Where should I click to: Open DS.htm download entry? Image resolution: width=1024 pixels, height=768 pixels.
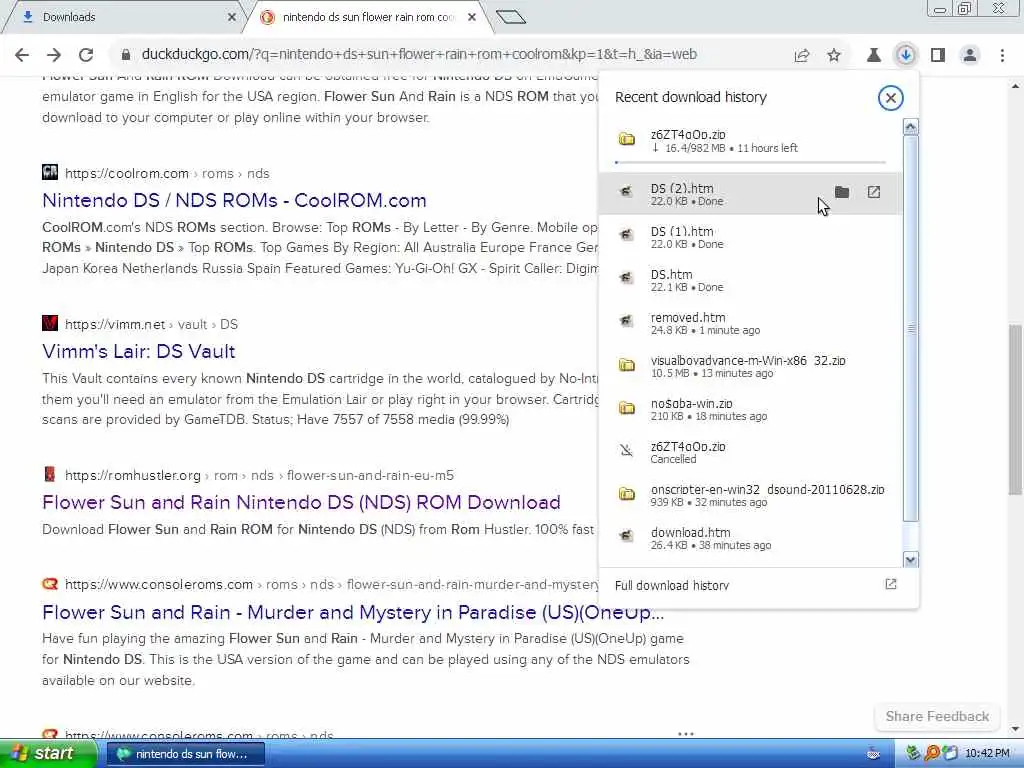(750, 280)
